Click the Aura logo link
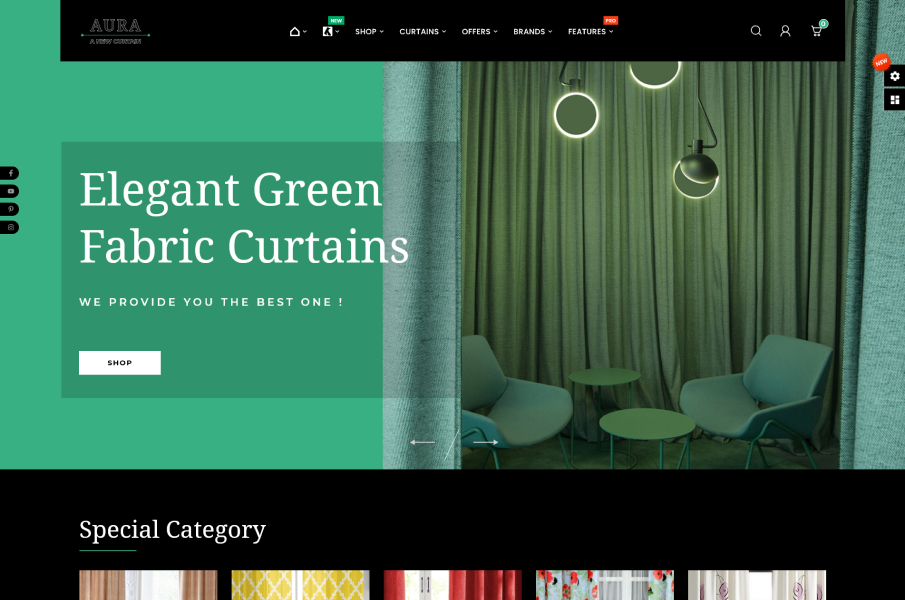 click(115, 31)
